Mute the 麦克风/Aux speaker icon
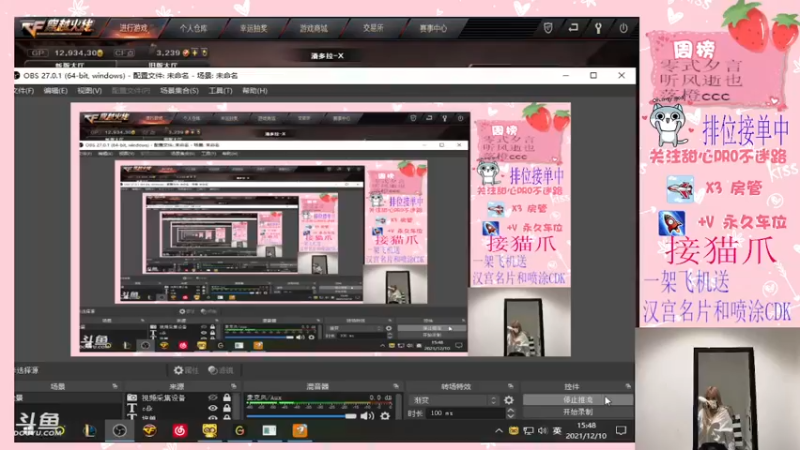 coord(367,416)
